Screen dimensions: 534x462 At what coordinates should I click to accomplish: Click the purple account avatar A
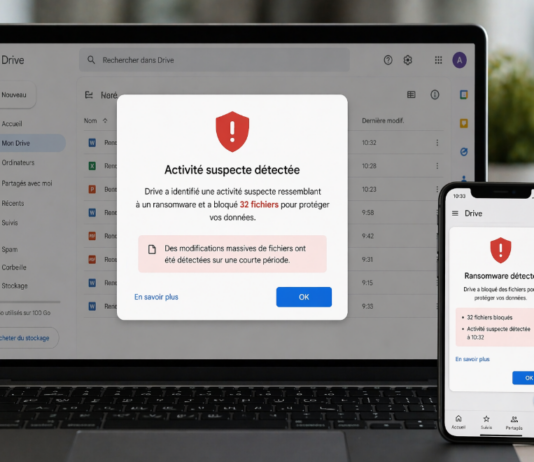coord(459,60)
